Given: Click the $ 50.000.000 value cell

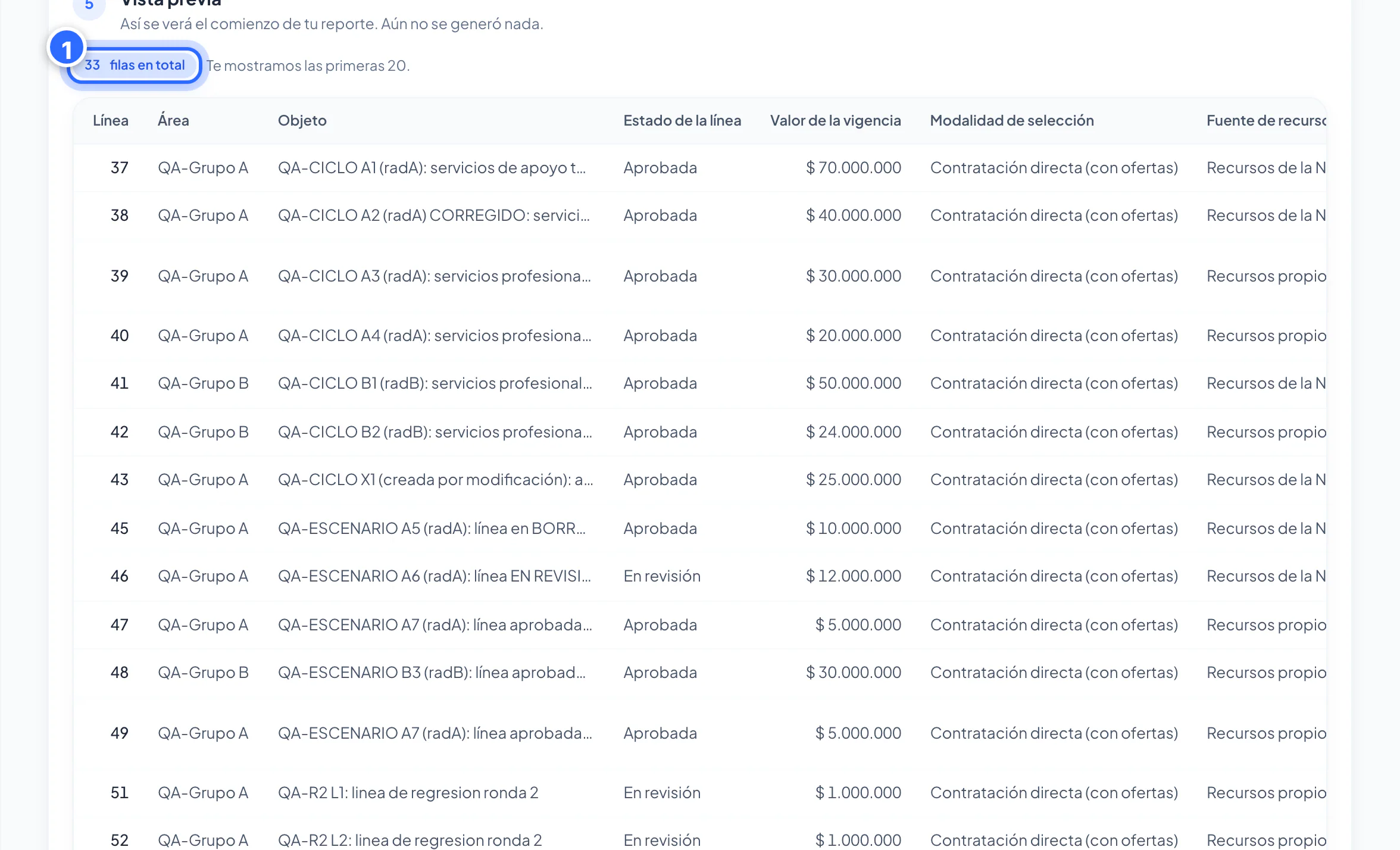Looking at the screenshot, I should (x=854, y=383).
